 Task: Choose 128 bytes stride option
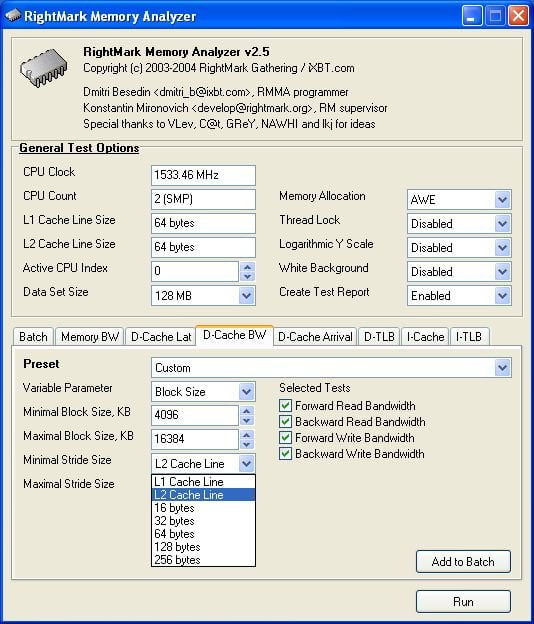pyautogui.click(x=203, y=547)
